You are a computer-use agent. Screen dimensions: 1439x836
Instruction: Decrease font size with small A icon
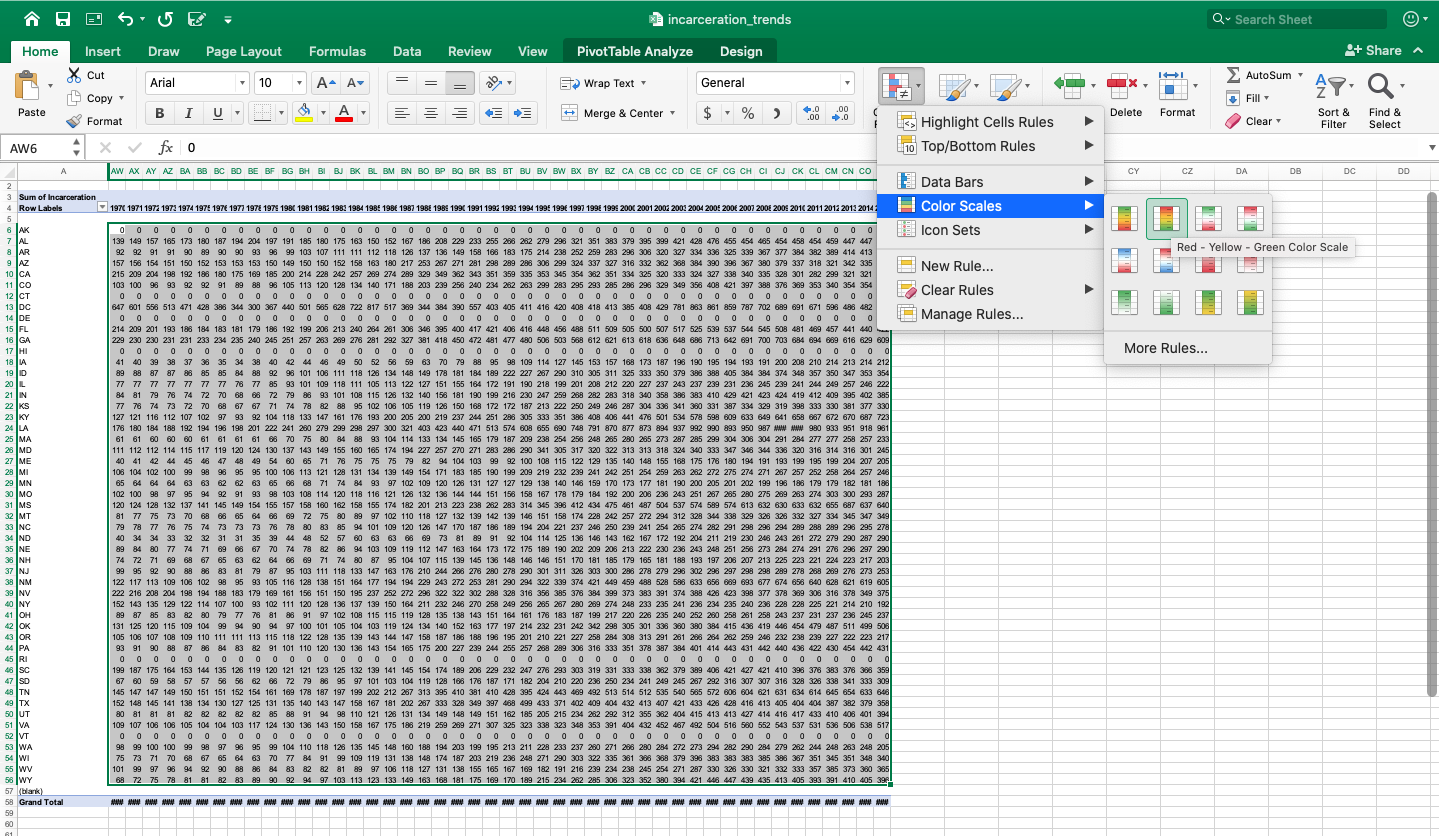tap(356, 83)
